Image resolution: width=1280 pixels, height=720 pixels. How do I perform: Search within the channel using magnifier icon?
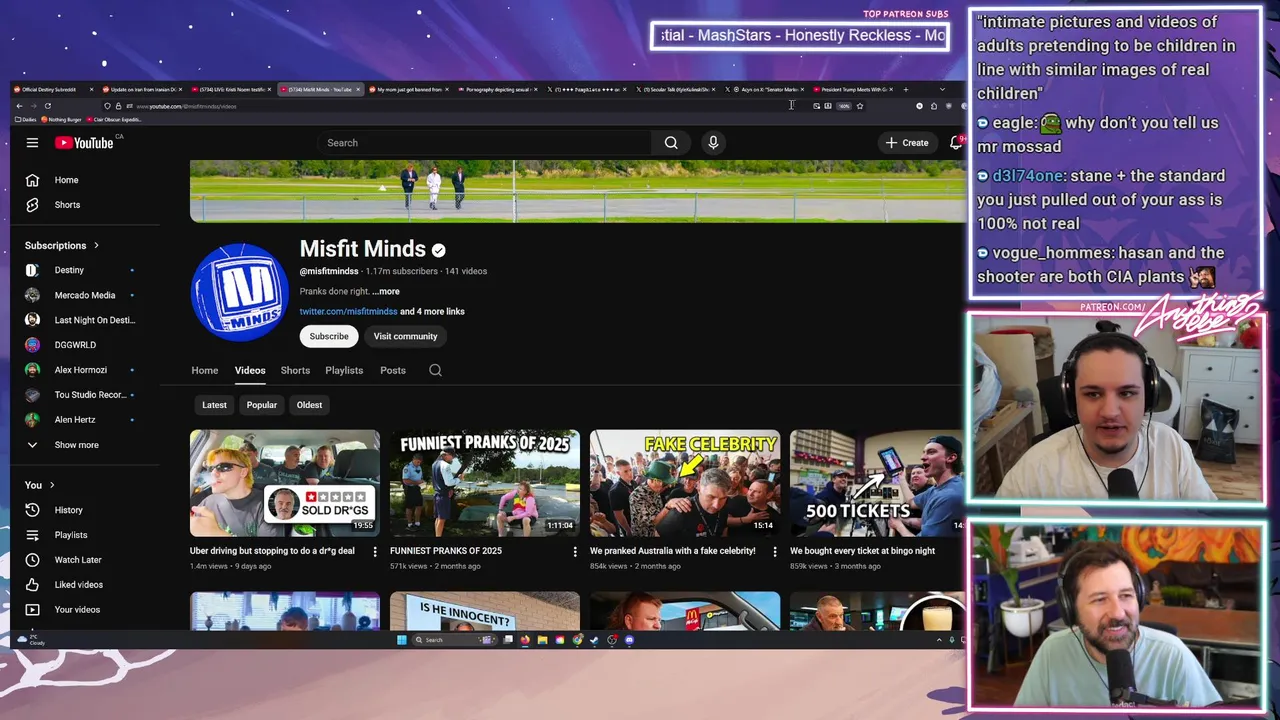pos(435,370)
